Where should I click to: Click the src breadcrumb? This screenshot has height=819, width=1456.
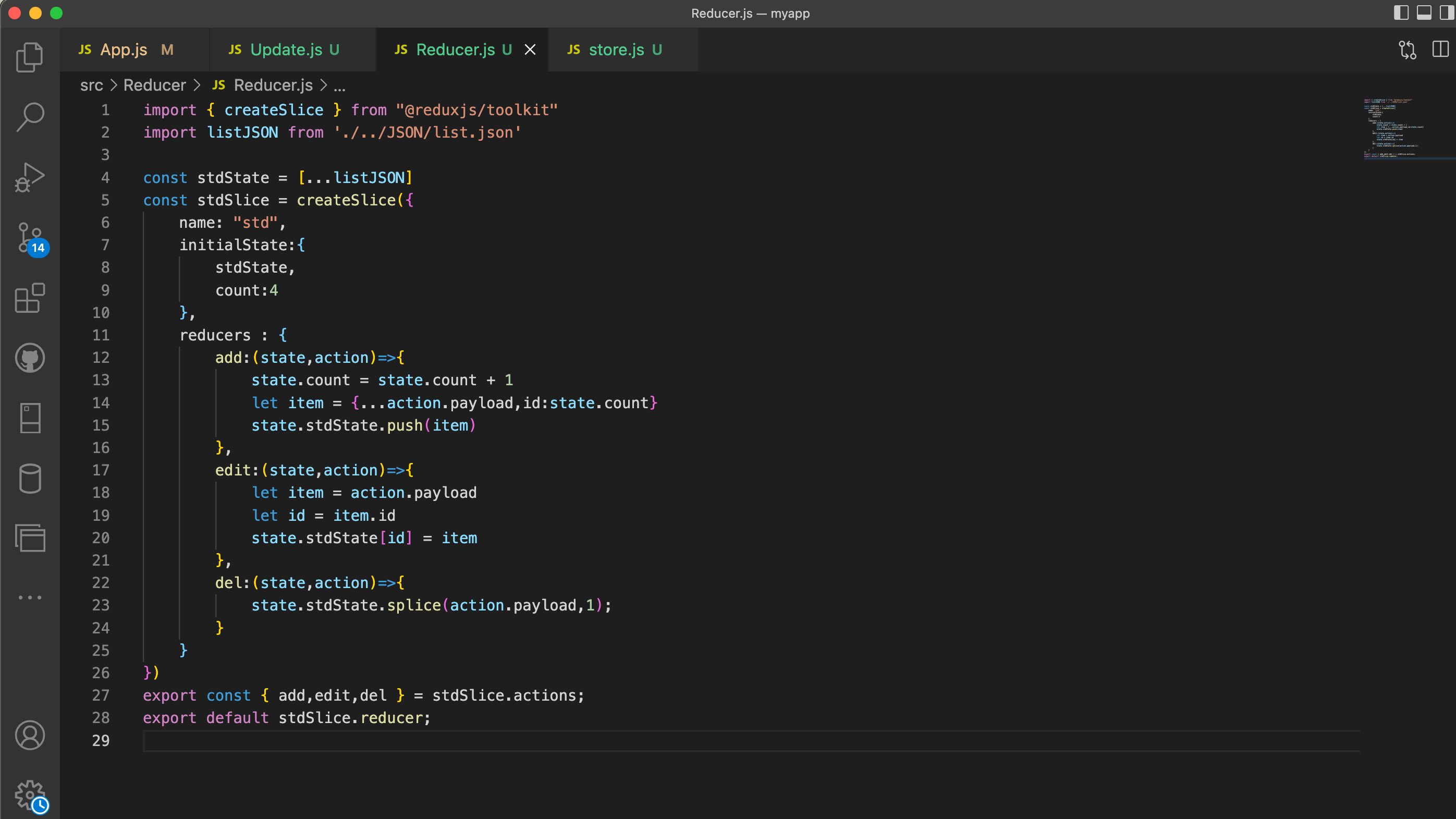click(92, 85)
